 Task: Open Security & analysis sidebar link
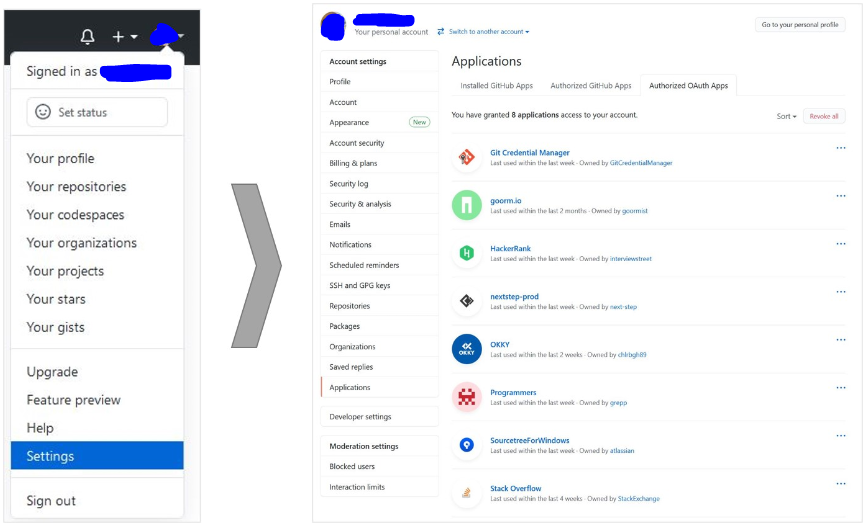point(379,204)
